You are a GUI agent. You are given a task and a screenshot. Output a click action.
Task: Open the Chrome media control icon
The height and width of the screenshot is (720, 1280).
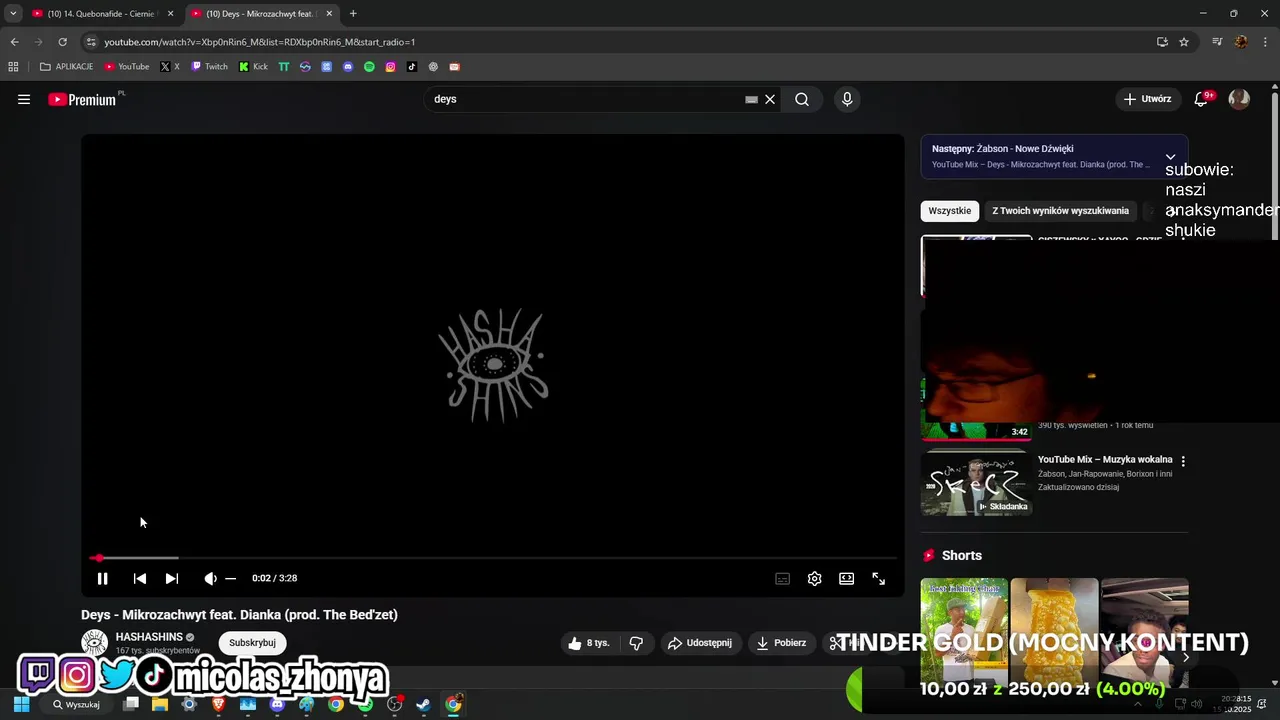click(1217, 42)
